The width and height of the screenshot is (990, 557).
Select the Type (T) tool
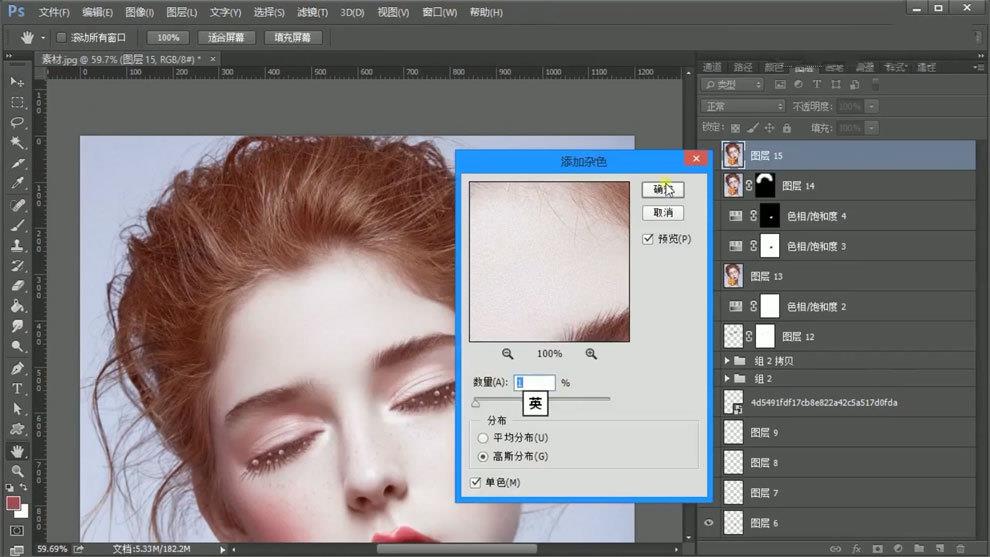17,388
